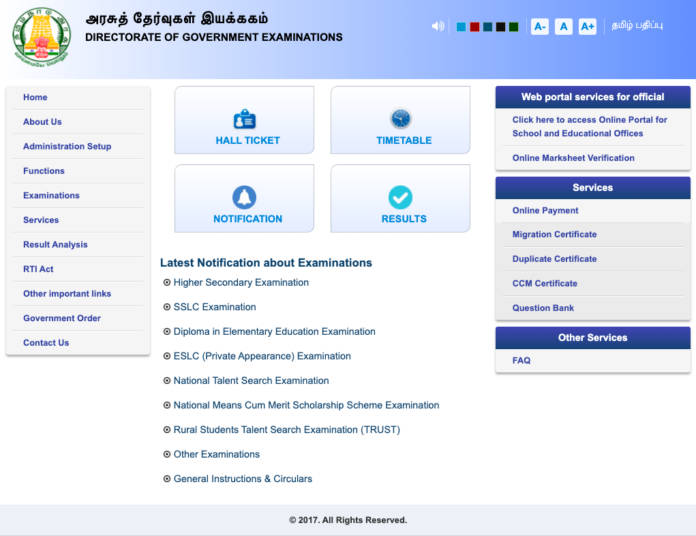
Task: Open the HALL TICKET label link
Action: pyautogui.click(x=248, y=140)
